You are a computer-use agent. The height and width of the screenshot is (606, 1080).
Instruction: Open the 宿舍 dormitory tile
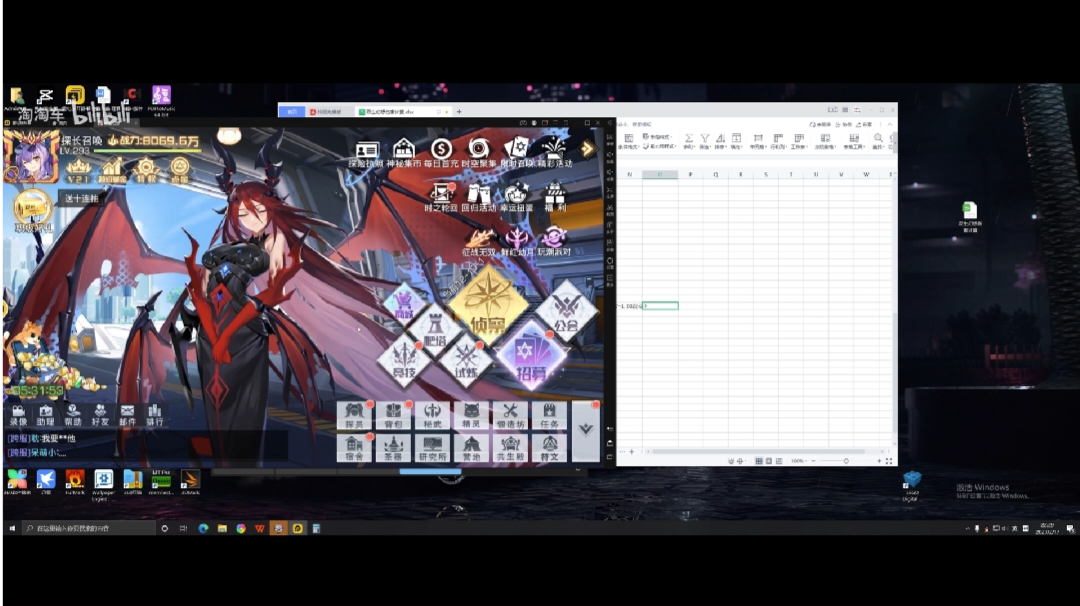click(x=354, y=448)
